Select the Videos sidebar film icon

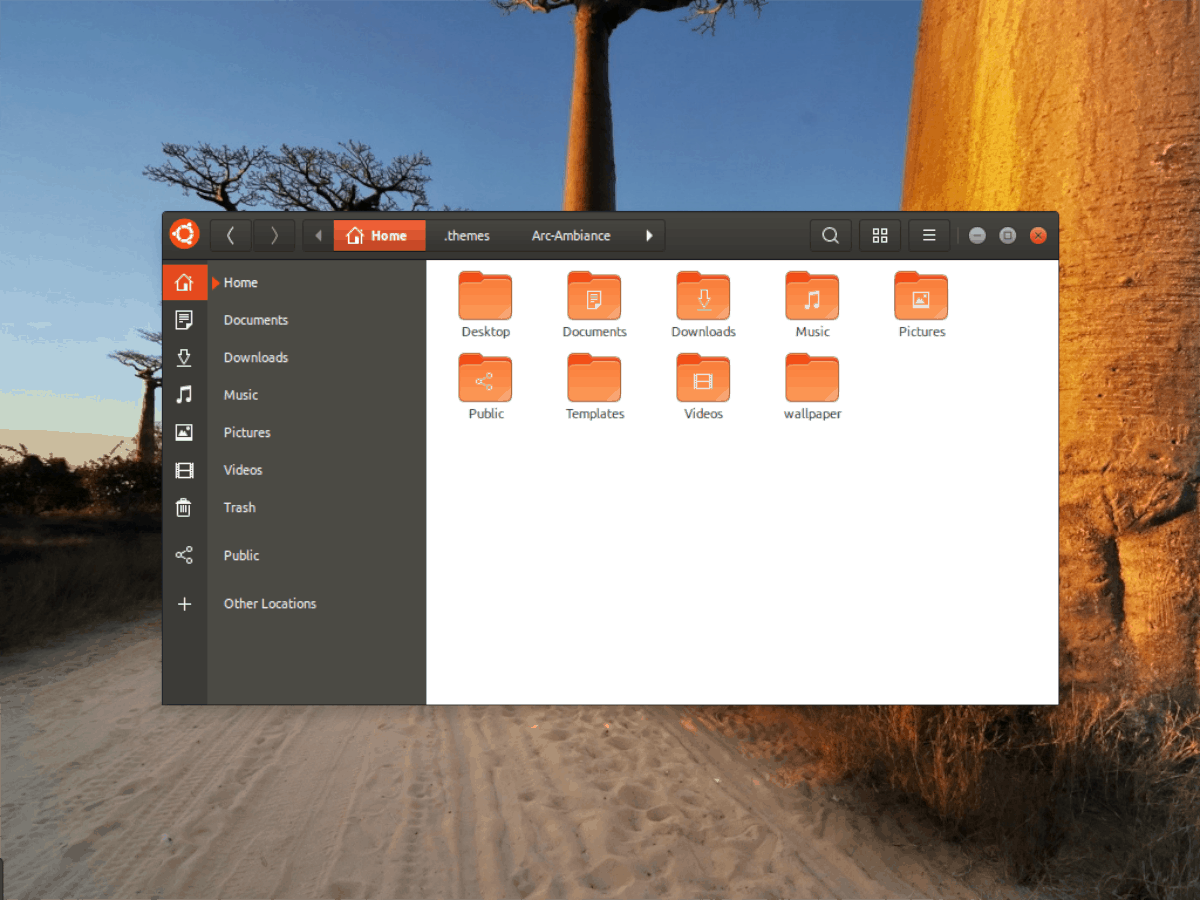tap(184, 470)
